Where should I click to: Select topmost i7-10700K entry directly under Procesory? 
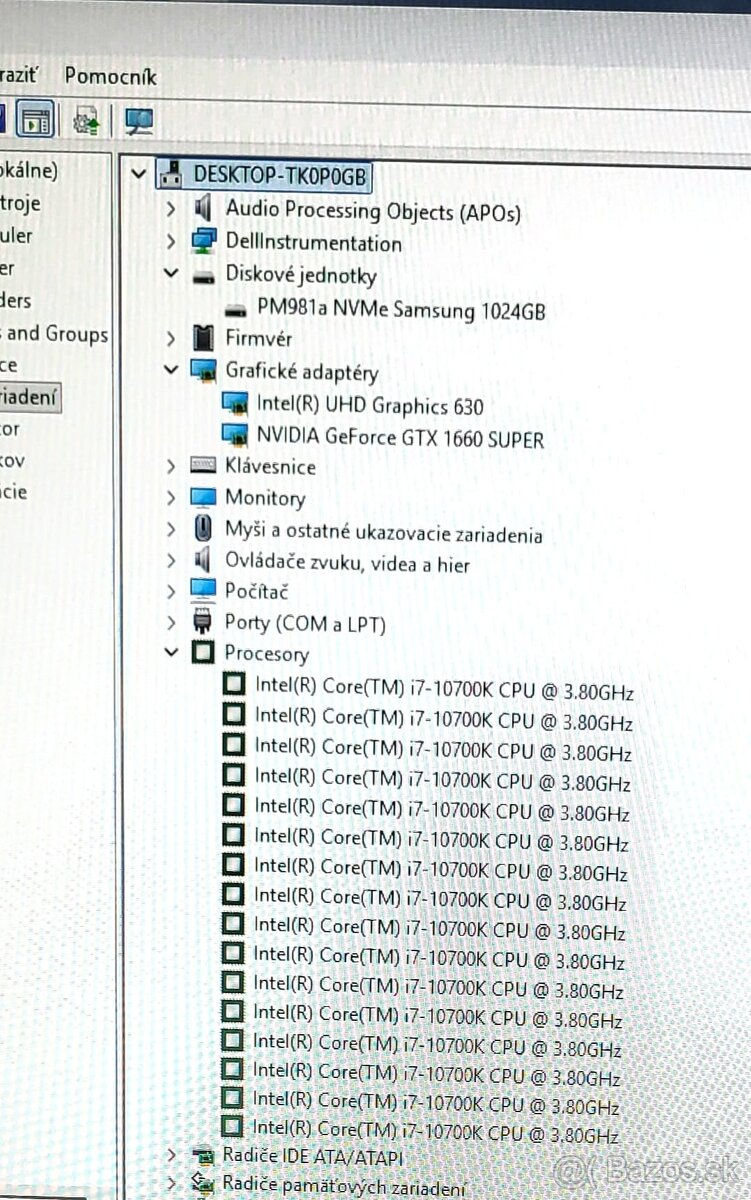click(x=444, y=689)
